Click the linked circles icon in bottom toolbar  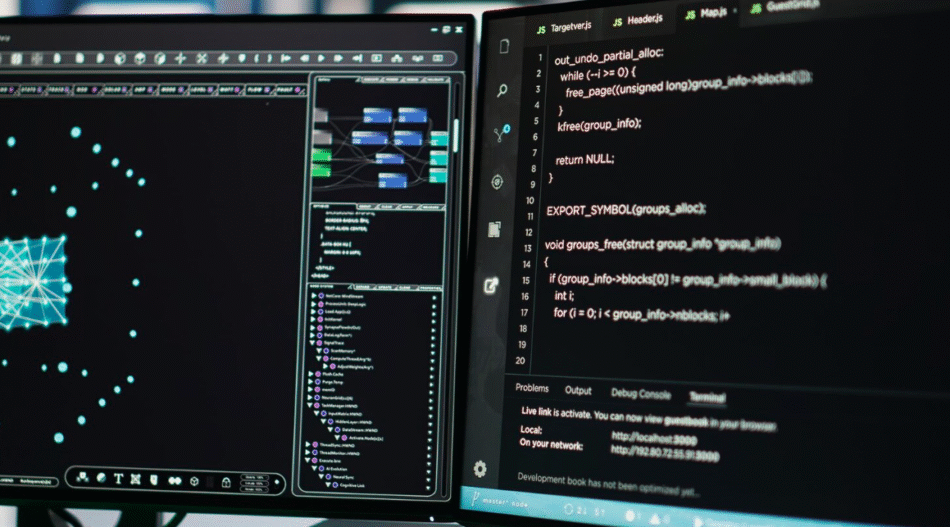coord(174,480)
